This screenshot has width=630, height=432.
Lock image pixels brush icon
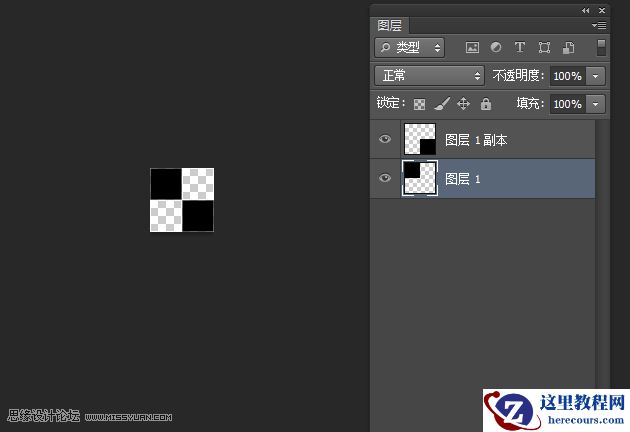(442, 104)
